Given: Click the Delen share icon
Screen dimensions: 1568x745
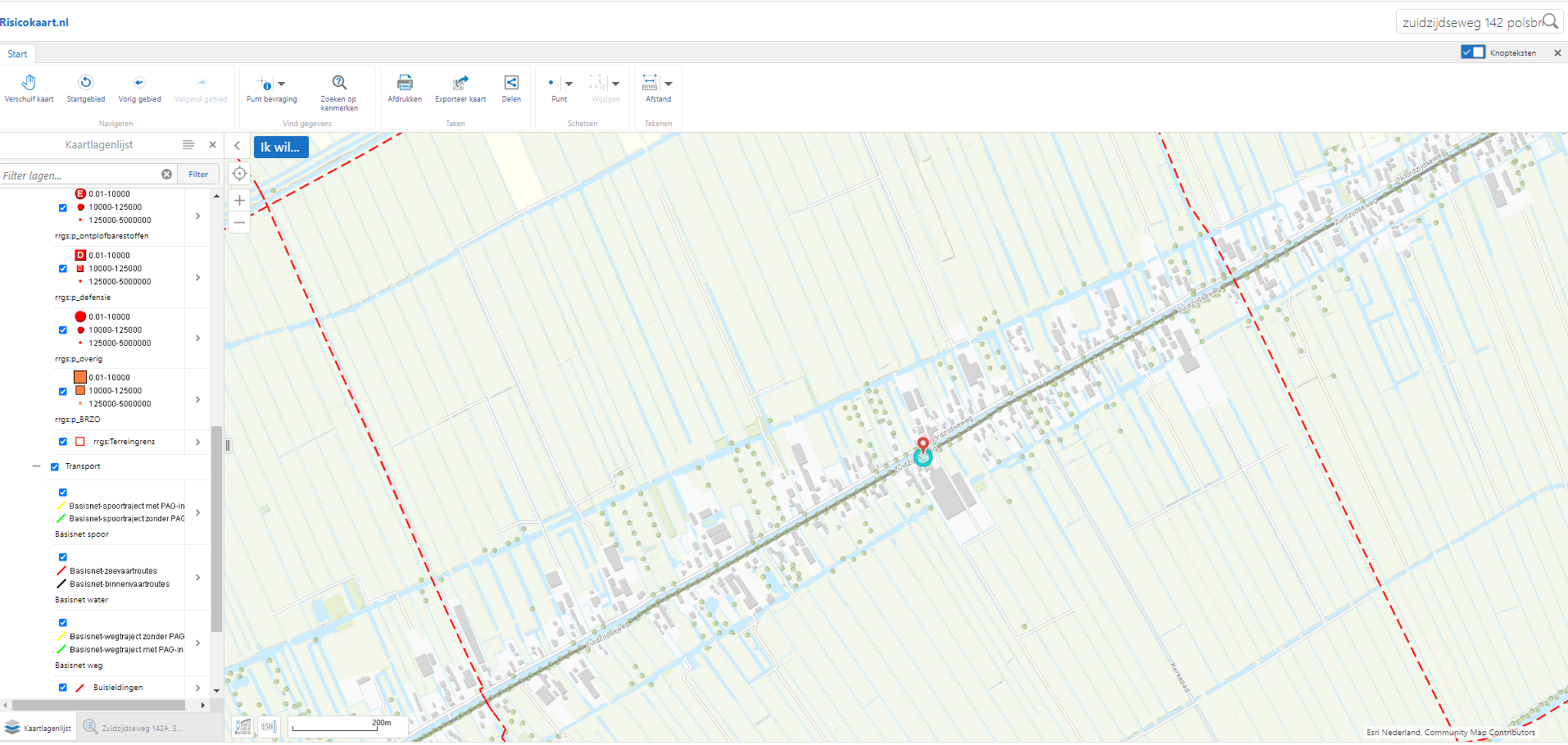Looking at the screenshot, I should 511,83.
